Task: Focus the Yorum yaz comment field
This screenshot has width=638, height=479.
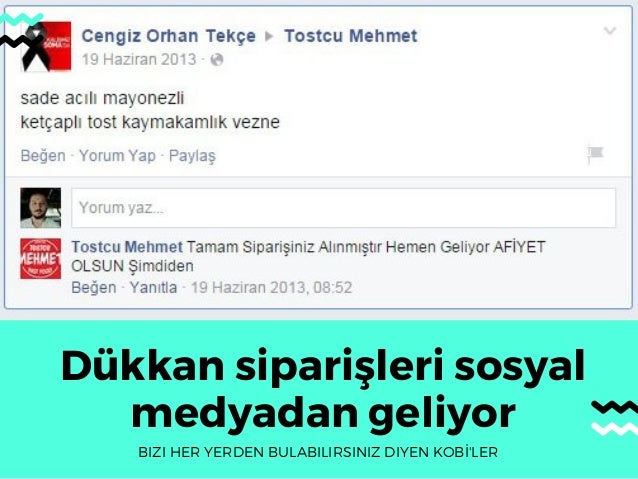Action: click(343, 208)
